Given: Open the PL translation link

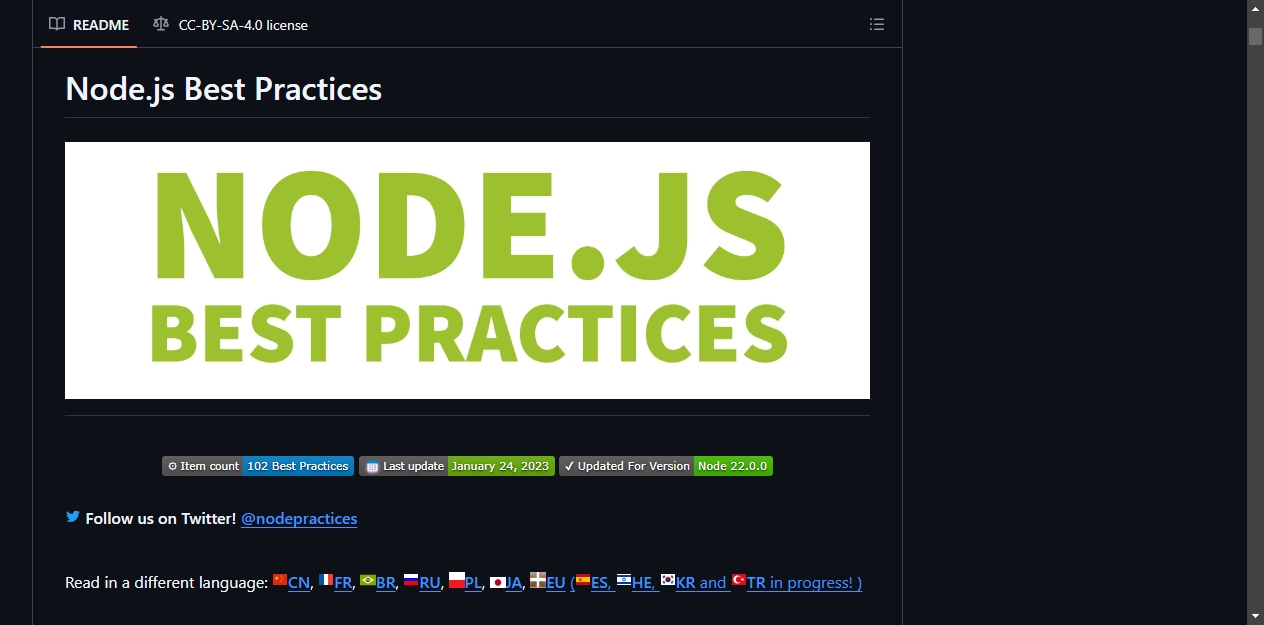Looking at the screenshot, I should point(473,583).
